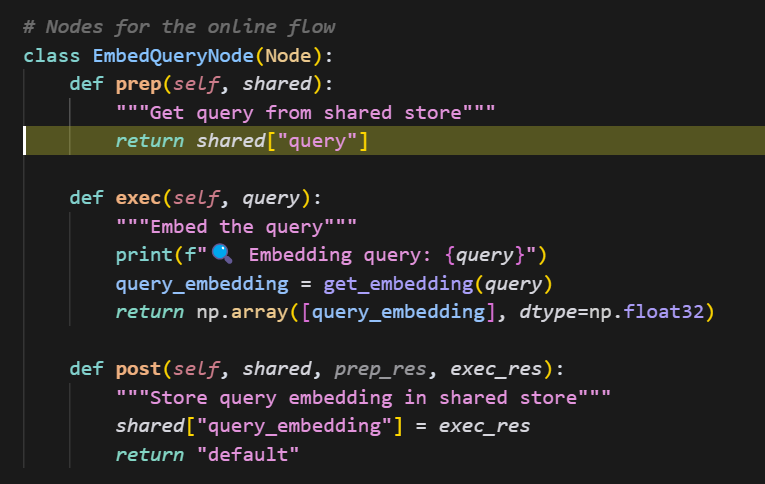Click the {query} placeholder in the f-string
765x484 pixels.
point(485,255)
